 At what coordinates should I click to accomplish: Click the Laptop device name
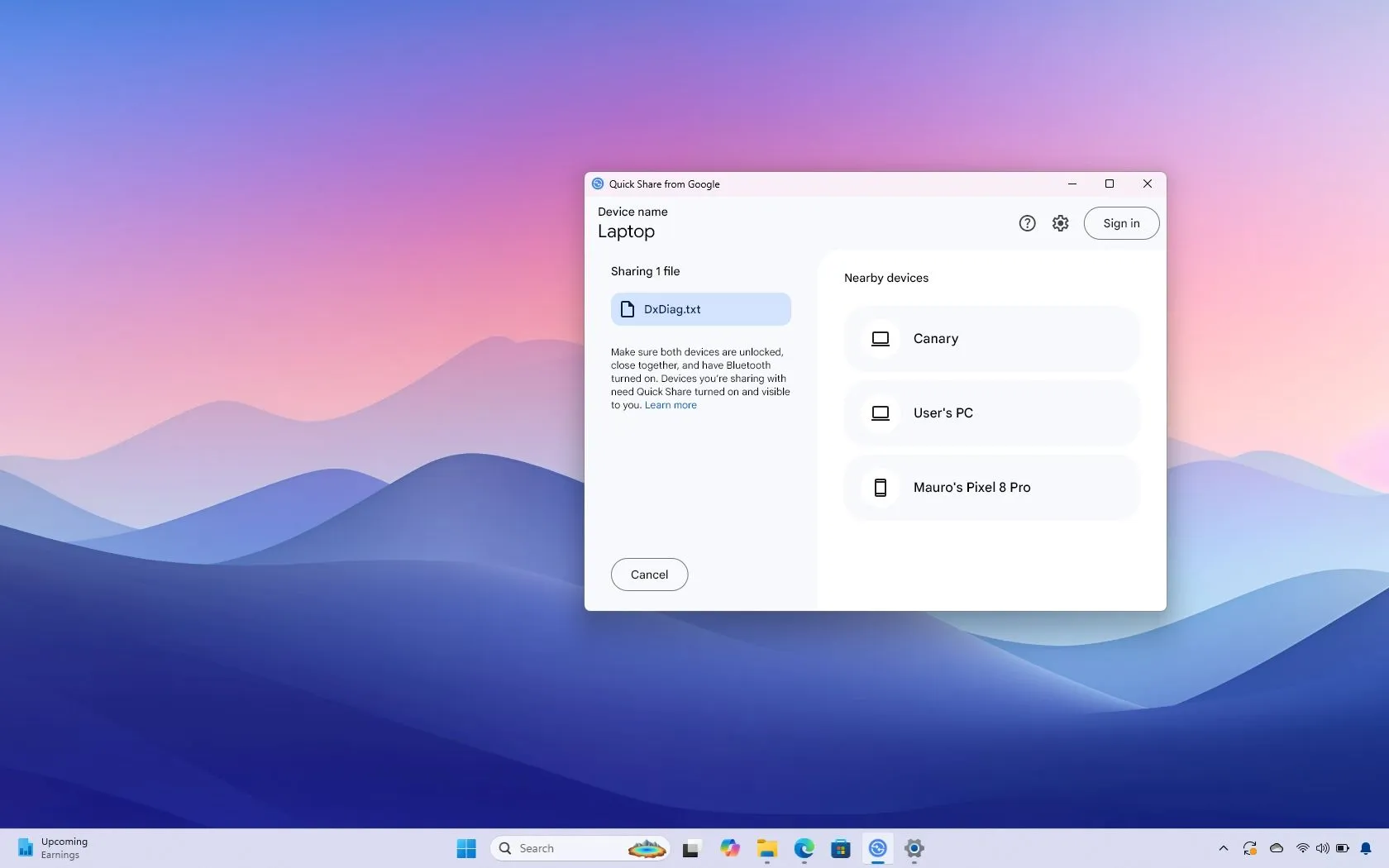pos(626,231)
